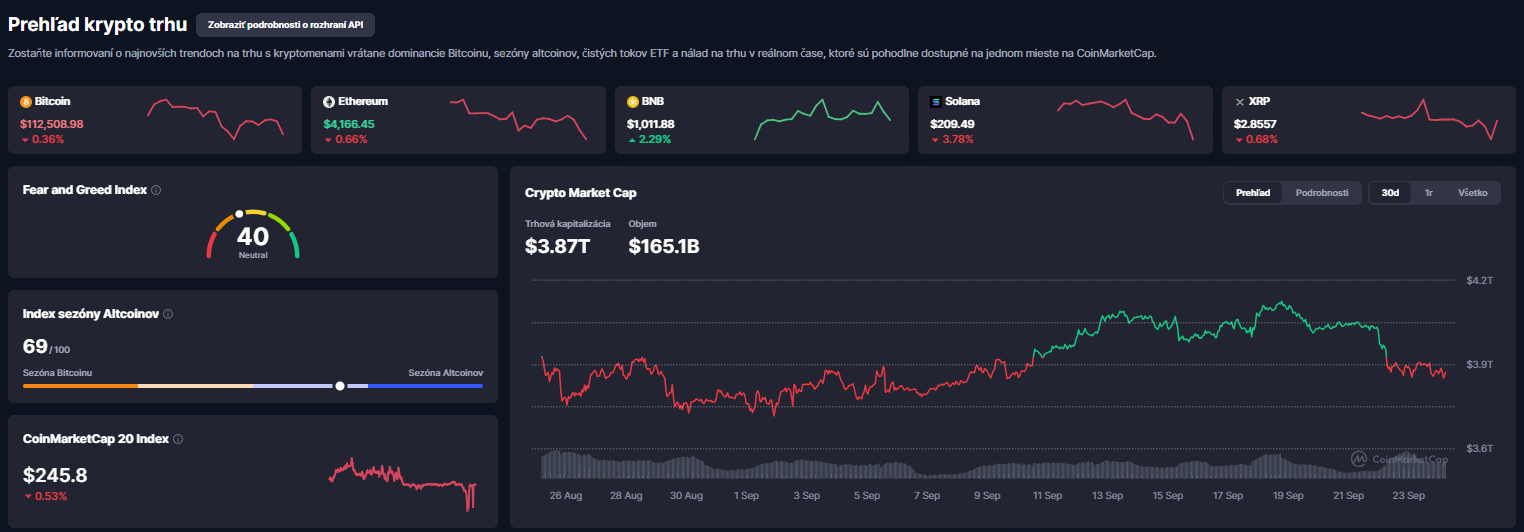
Task: Click the BNB coin icon
Action: [x=632, y=102]
